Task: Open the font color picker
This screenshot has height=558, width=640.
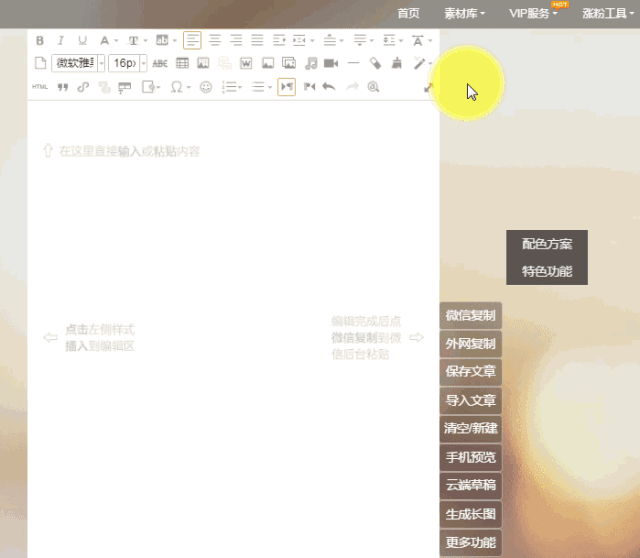Action: pyautogui.click(x=104, y=41)
